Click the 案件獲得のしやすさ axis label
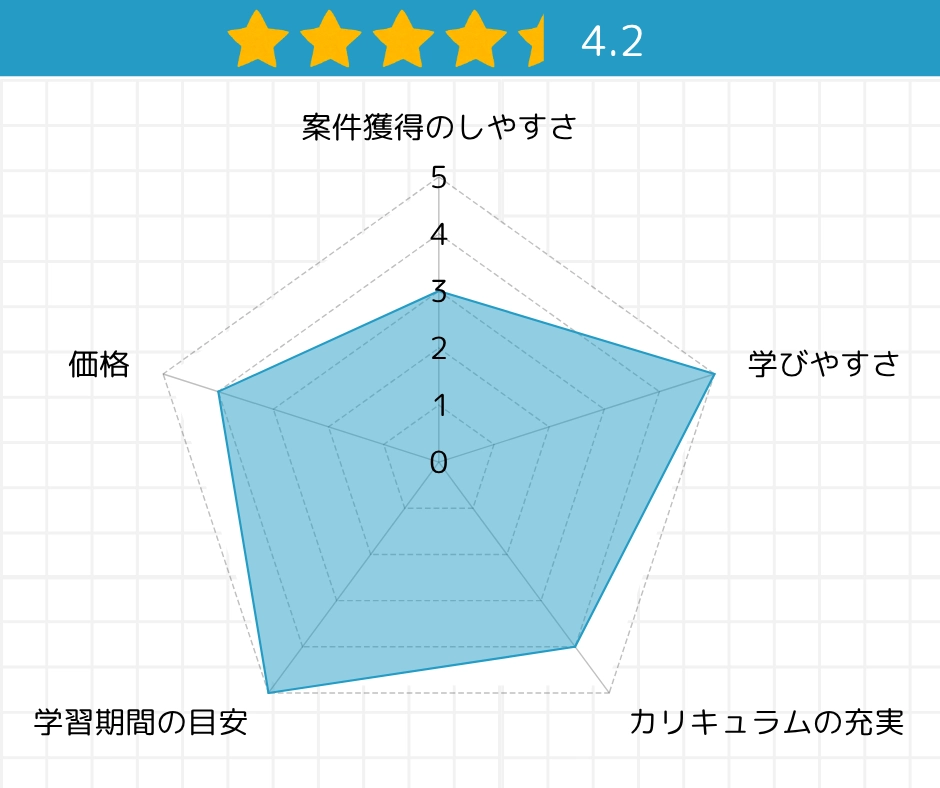The height and width of the screenshot is (788, 940). coord(439,127)
